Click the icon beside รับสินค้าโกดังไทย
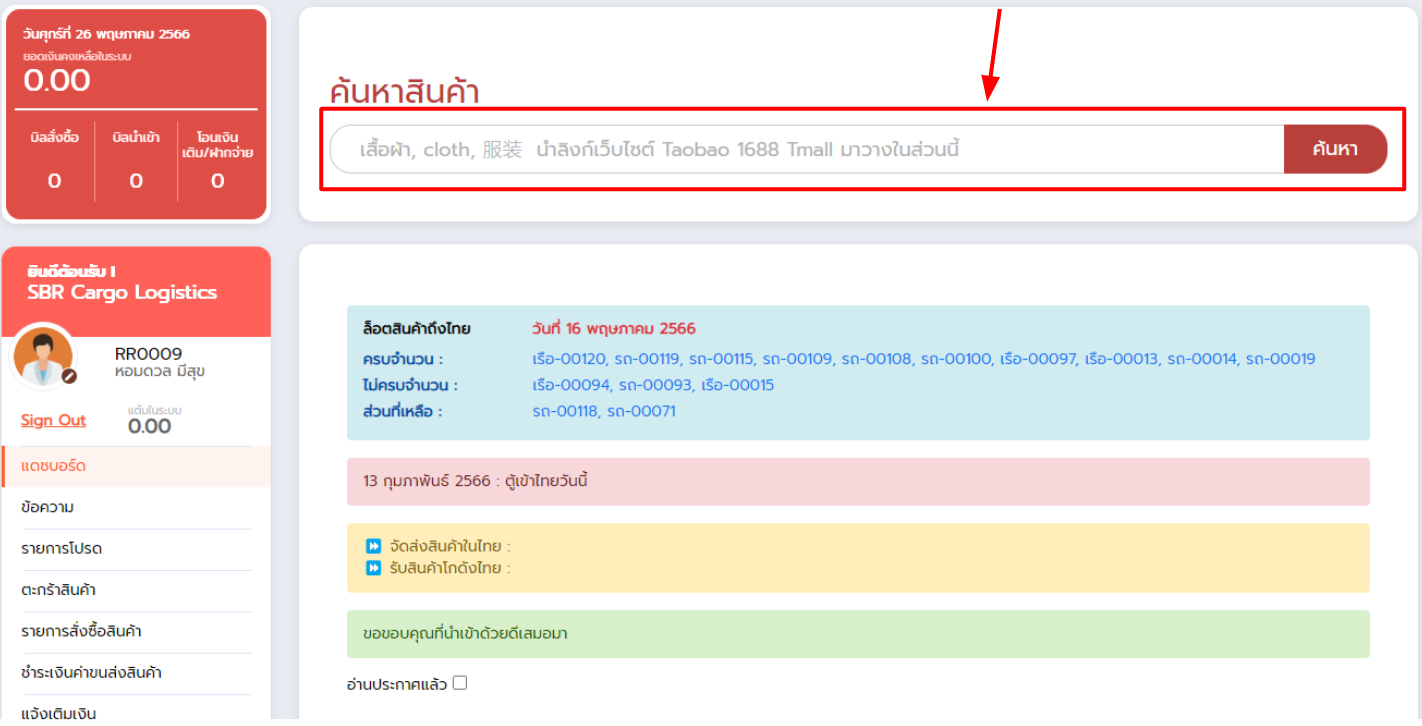Viewport: 1422px width, 726px height. coord(373,568)
